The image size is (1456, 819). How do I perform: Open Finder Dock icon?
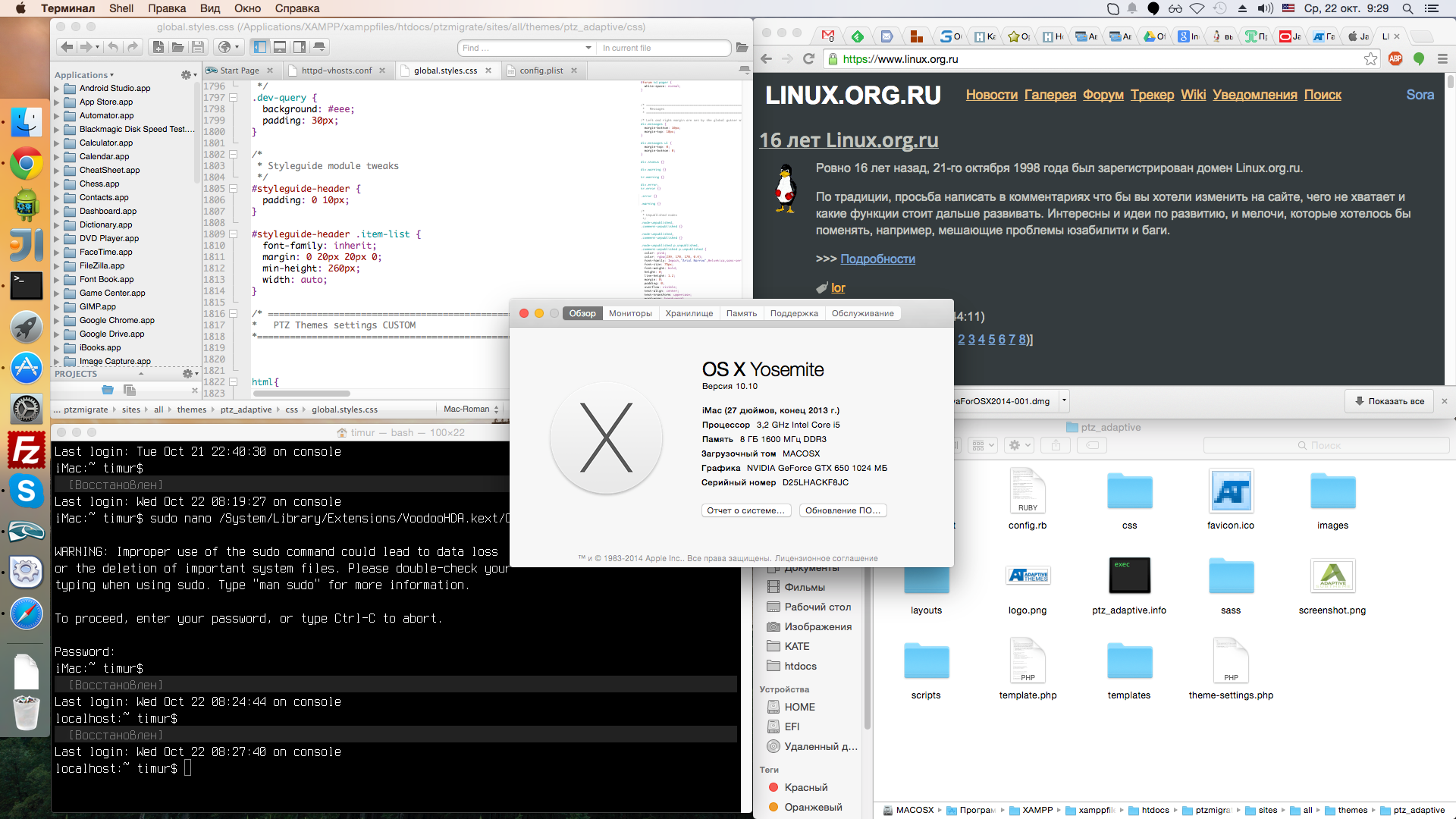coord(27,122)
